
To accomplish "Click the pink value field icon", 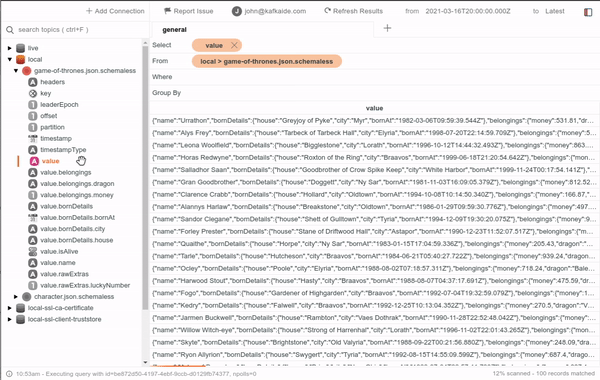I will [34, 161].
